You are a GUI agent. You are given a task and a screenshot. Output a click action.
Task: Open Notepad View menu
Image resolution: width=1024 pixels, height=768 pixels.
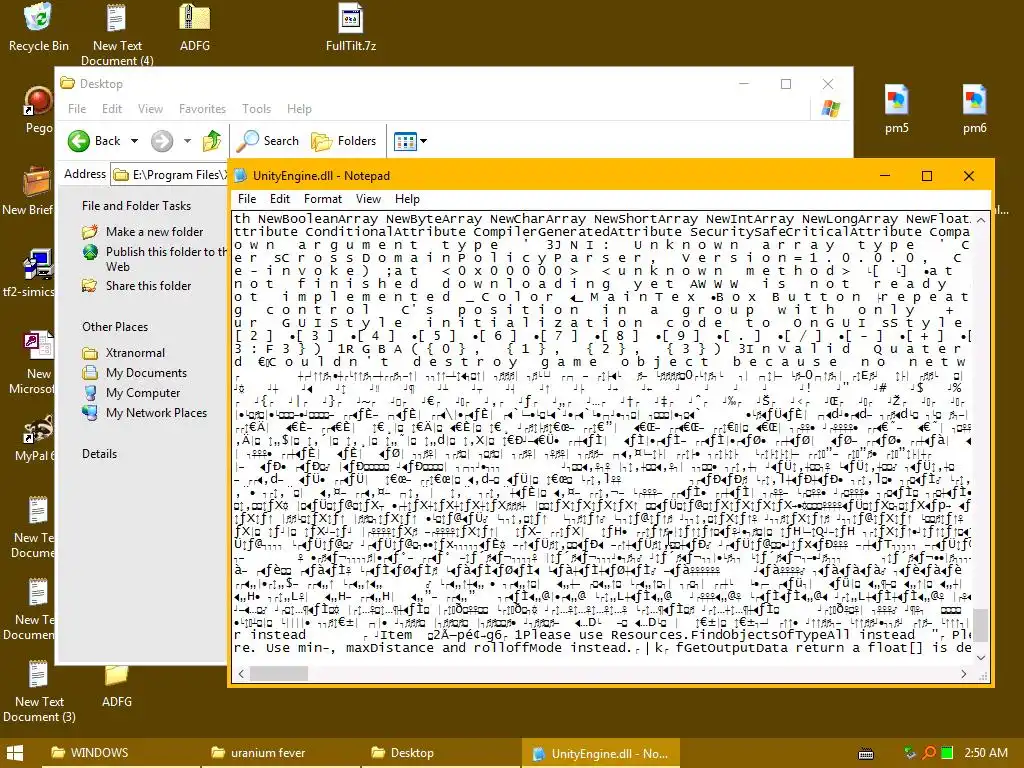point(368,199)
